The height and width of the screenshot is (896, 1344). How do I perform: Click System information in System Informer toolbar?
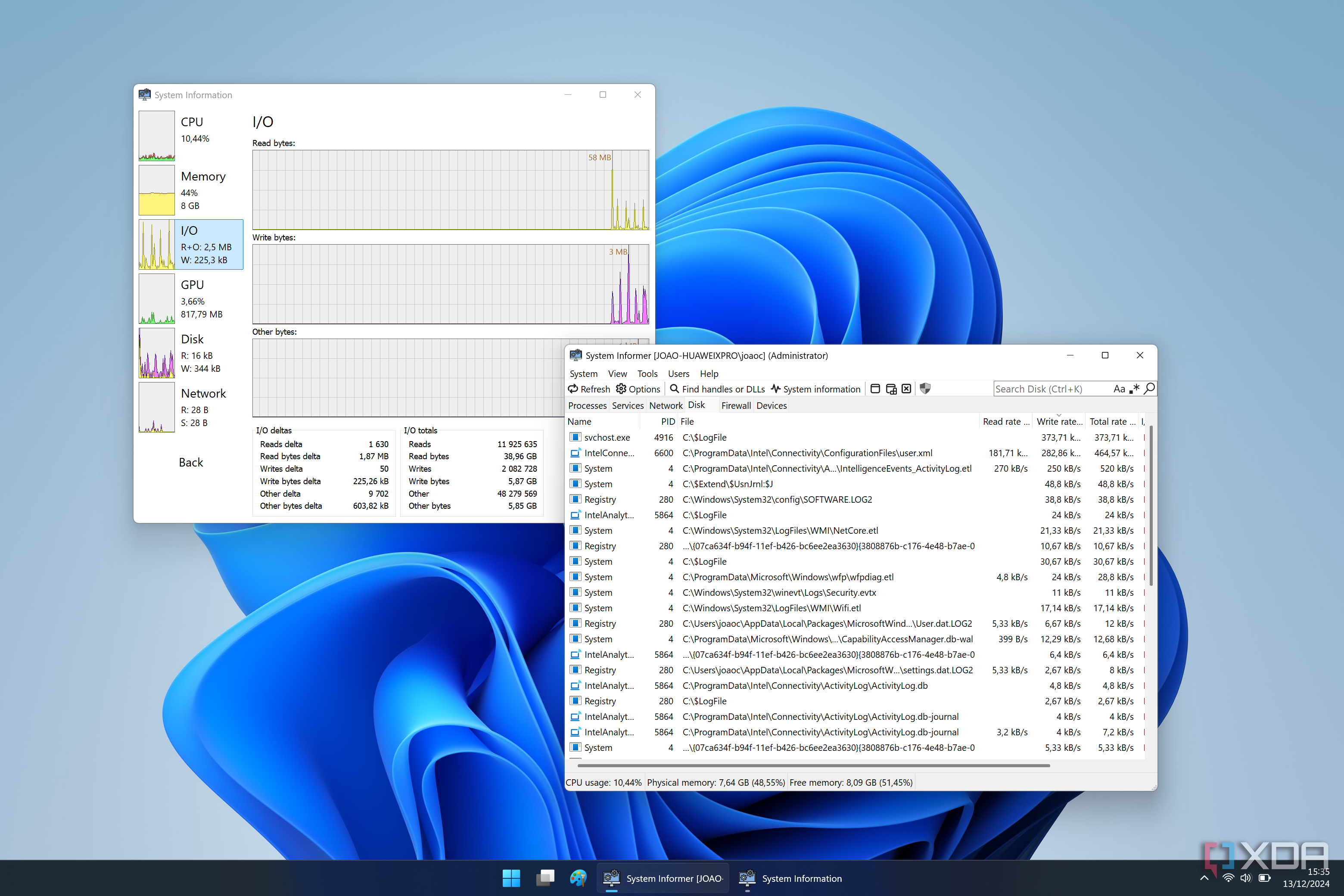815,389
